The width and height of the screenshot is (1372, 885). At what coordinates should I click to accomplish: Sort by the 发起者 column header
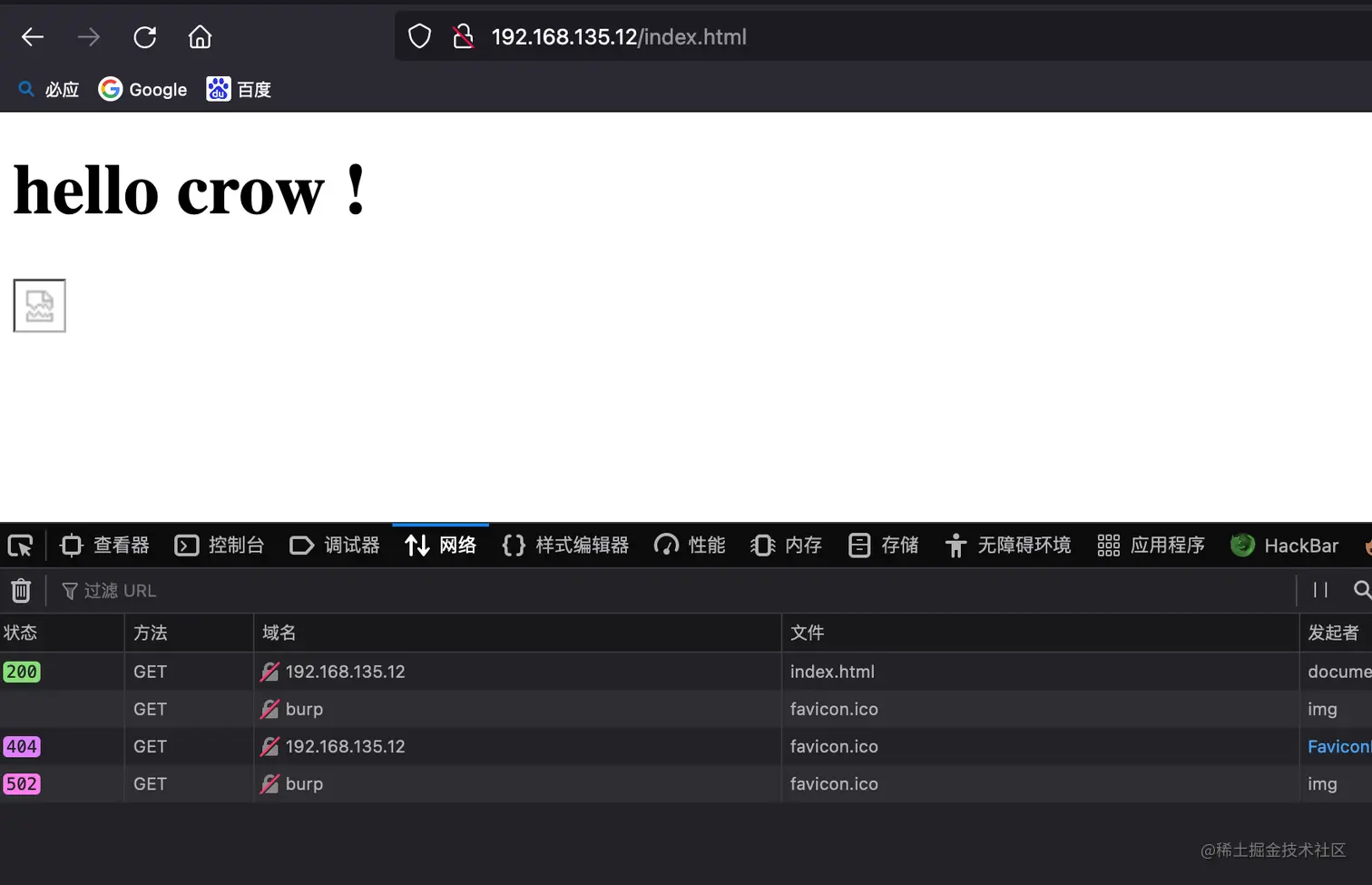pos(1336,633)
